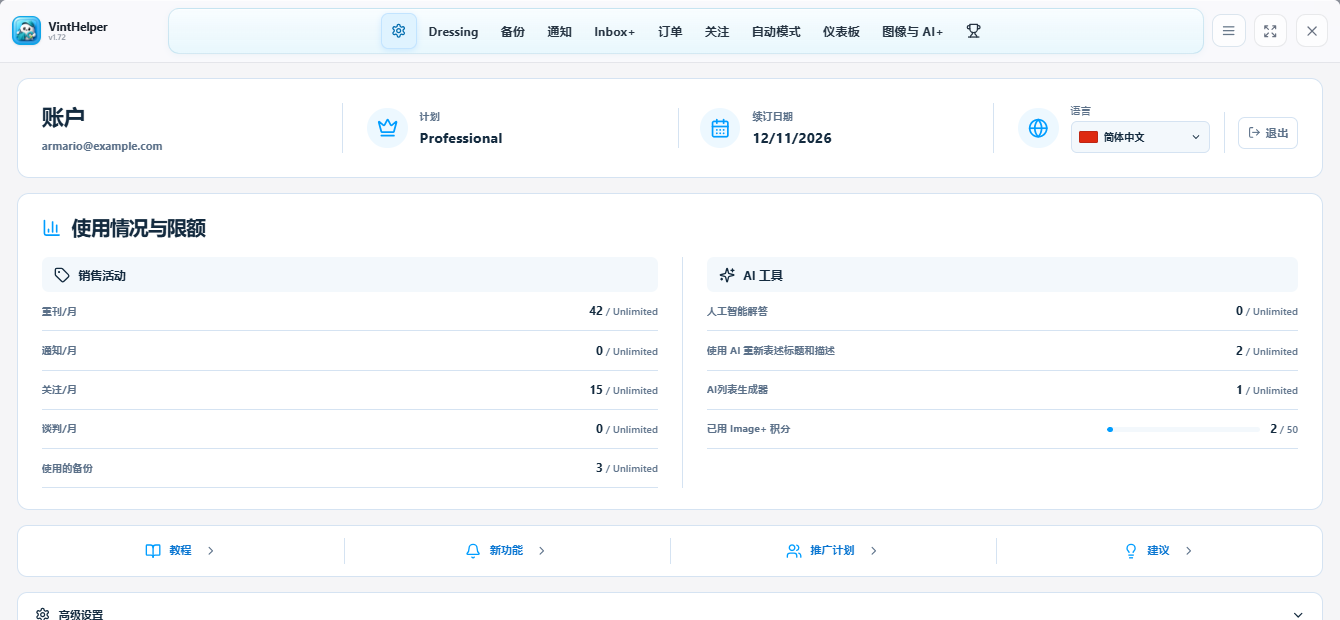Viewport: 1340px width, 620px height.
Task: Open the 新功能 link
Action: [x=506, y=551]
